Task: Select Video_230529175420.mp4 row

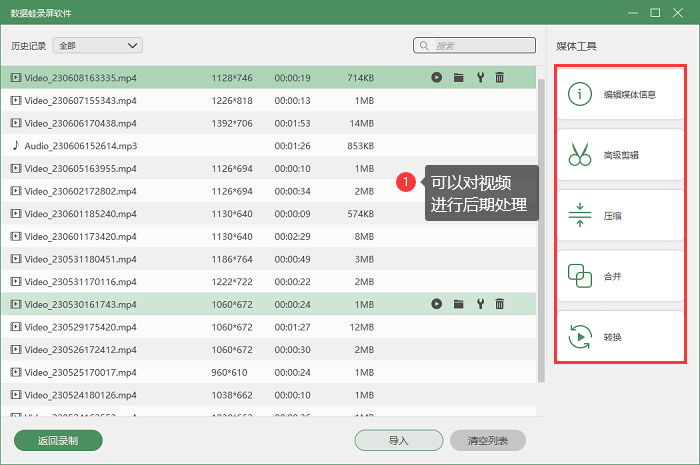Action: 269,327
